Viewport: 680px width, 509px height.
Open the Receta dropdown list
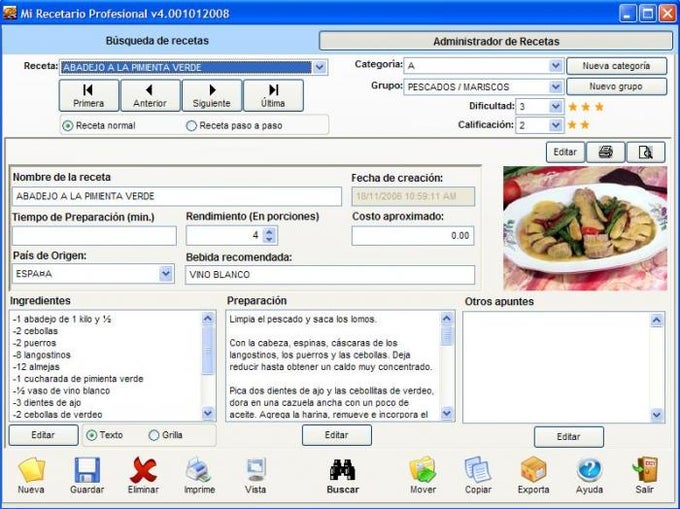pos(320,67)
